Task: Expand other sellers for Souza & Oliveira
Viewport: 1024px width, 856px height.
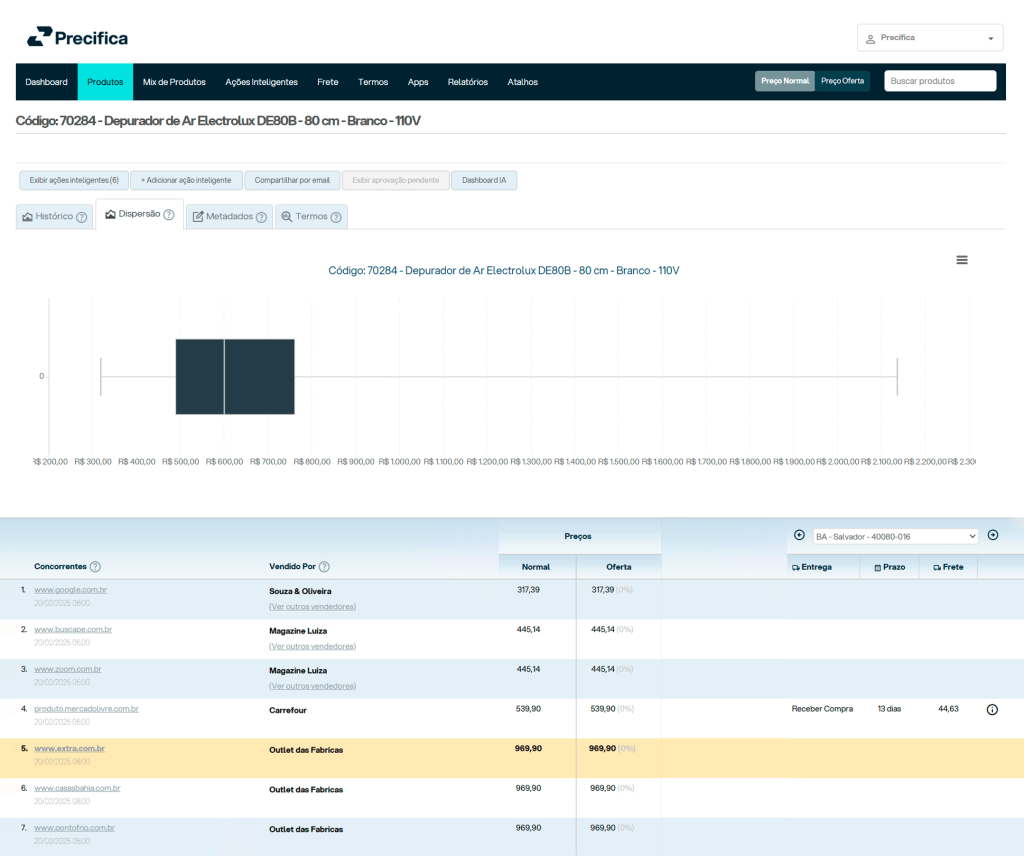Action: coord(312,607)
